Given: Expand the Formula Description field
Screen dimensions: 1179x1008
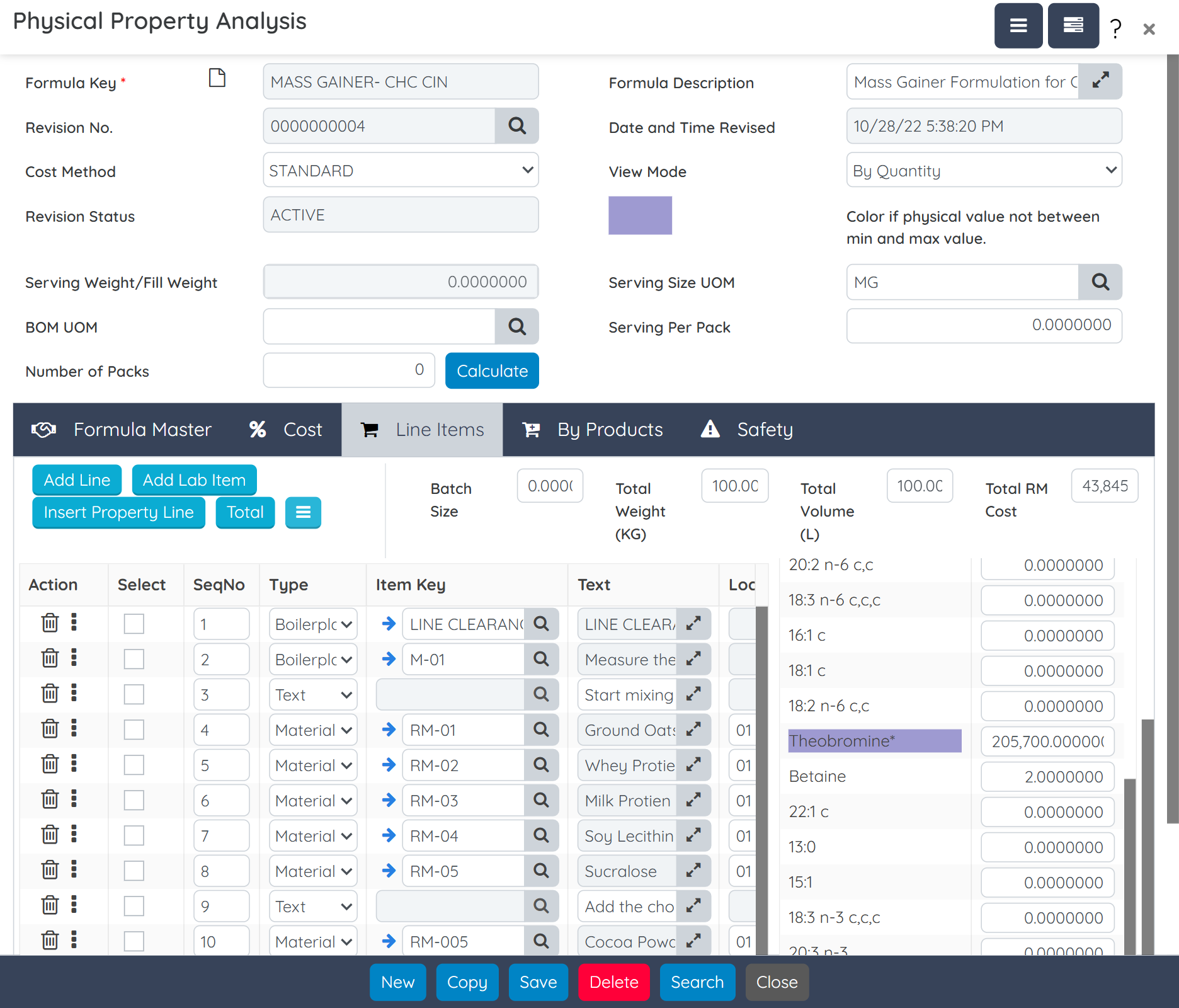Looking at the screenshot, I should pyautogui.click(x=1100, y=81).
